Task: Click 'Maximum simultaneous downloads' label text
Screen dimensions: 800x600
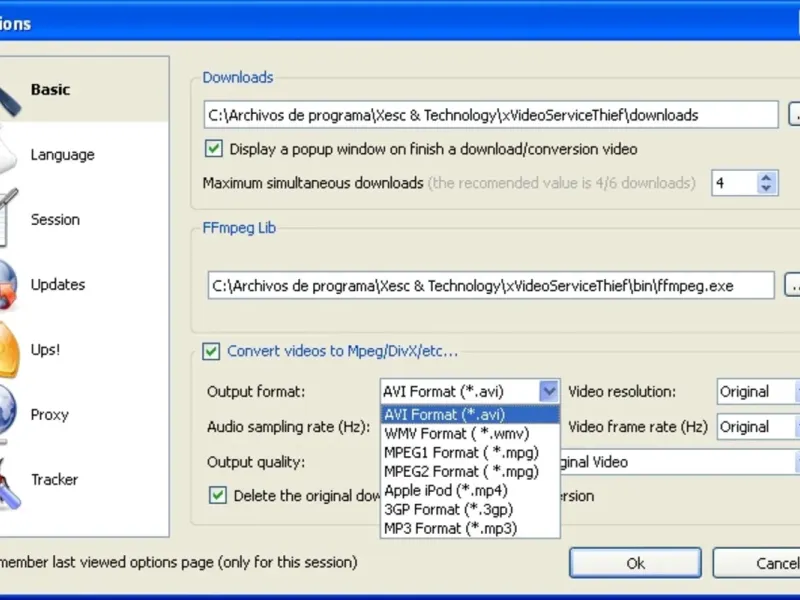Action: (x=313, y=183)
